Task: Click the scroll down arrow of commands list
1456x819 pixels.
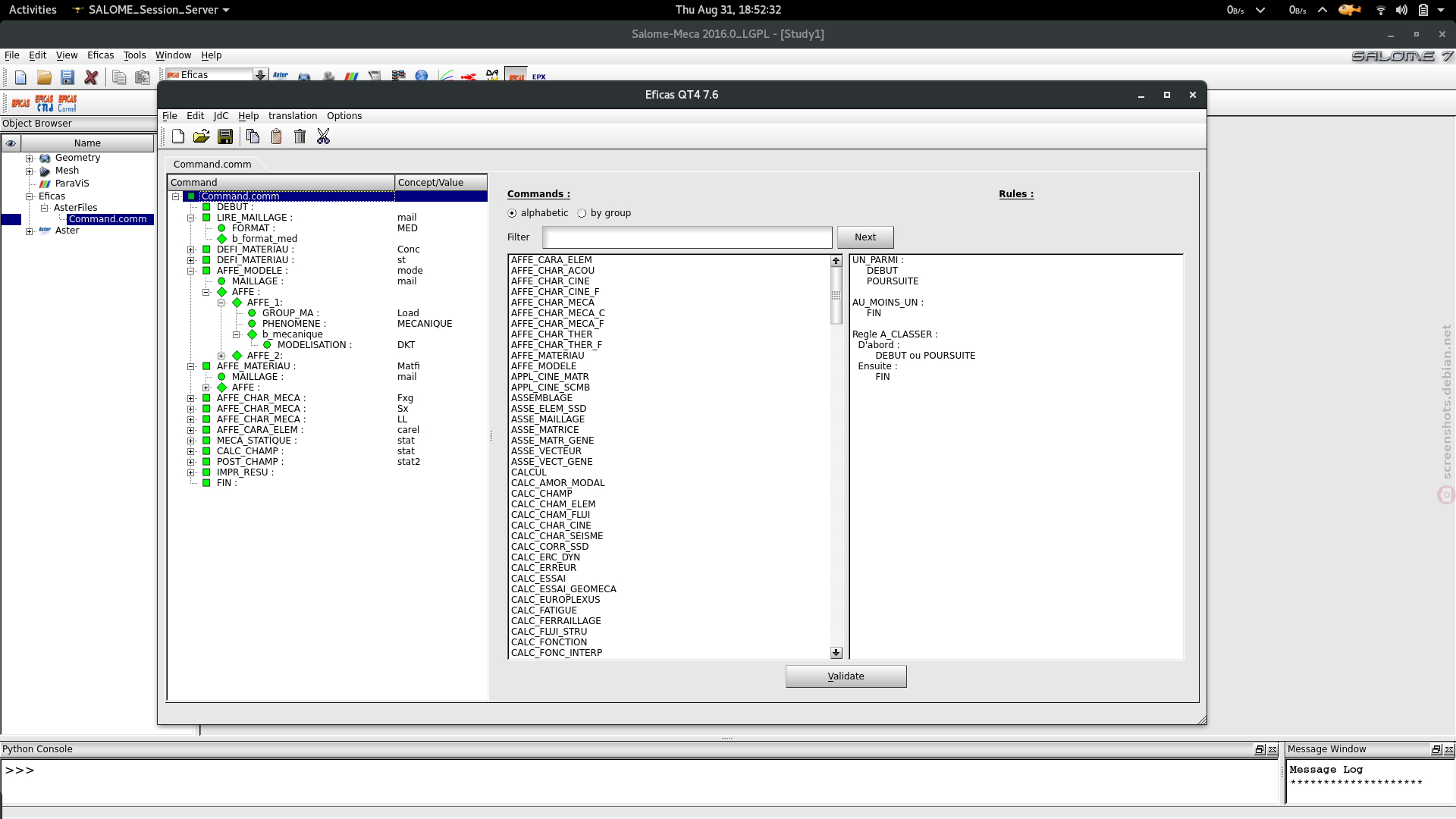Action: click(x=836, y=653)
